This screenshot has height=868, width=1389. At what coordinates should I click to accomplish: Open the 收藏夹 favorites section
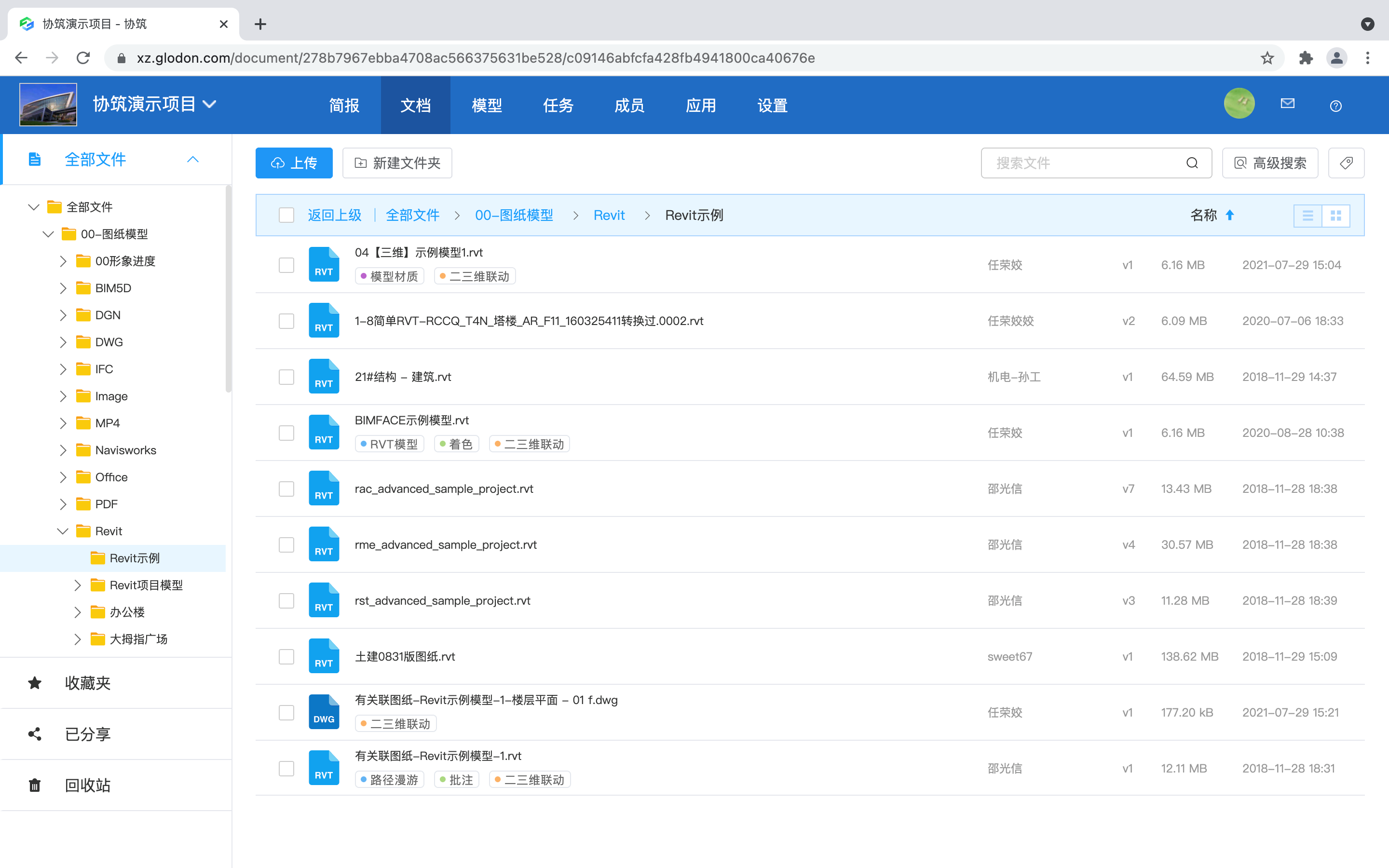coord(87,682)
